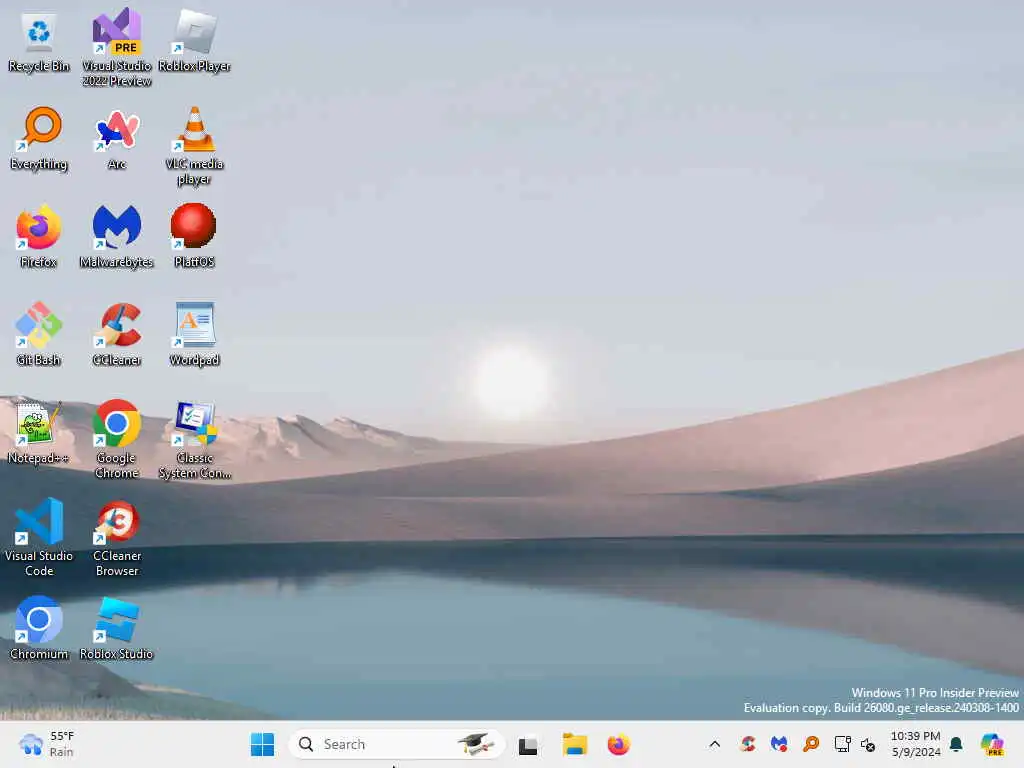Select the CCleaner desktop shortcut
The height and width of the screenshot is (768, 1024).
coord(117,334)
